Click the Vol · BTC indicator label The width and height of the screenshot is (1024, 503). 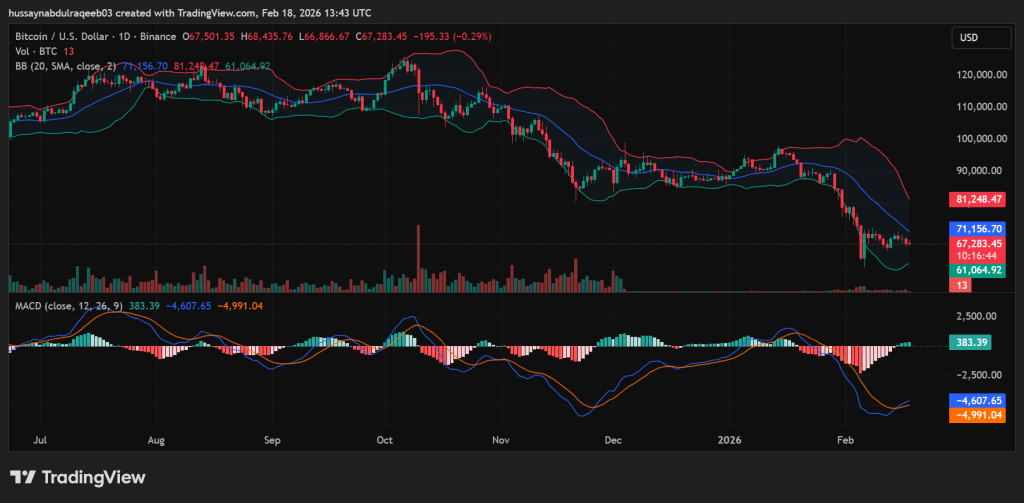(x=36, y=51)
